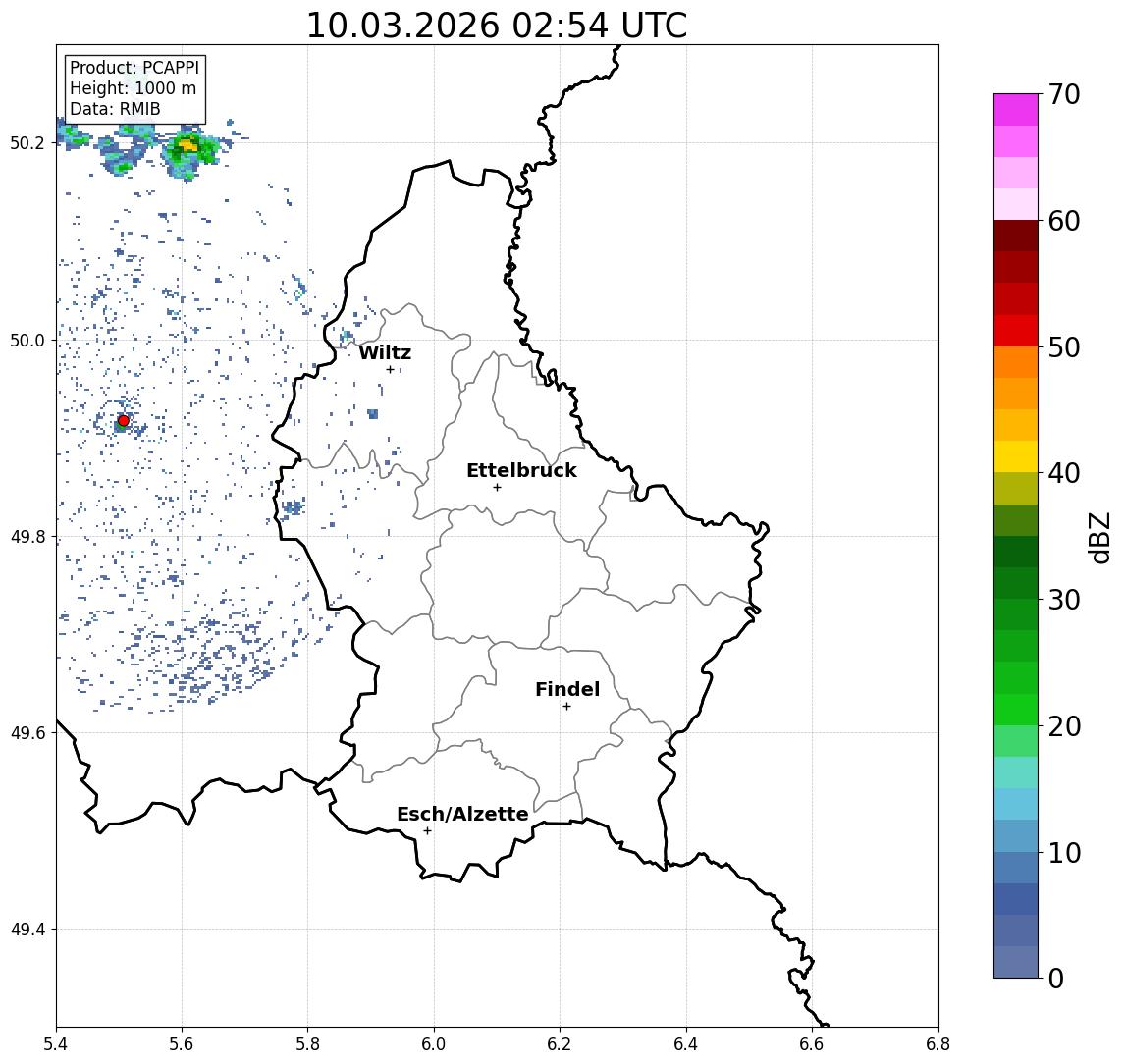Image resolution: width=1124 pixels, height=1064 pixels.
Task: Click the yellow 40 dBZ colorbar swatch
Action: pyautogui.click(x=1016, y=457)
